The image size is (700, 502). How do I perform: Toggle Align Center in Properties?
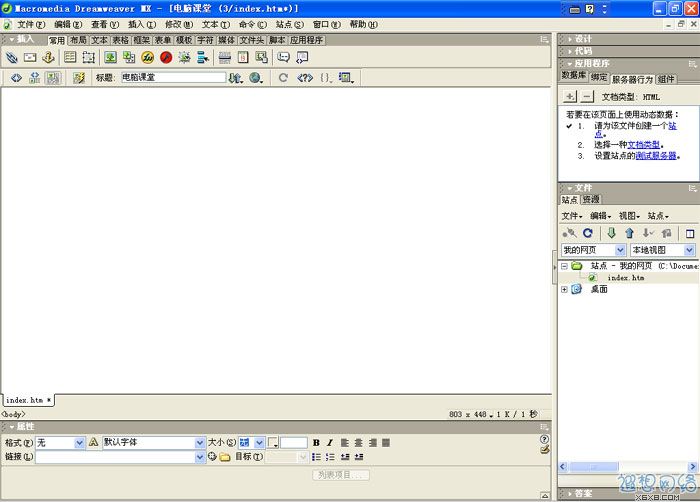358,443
